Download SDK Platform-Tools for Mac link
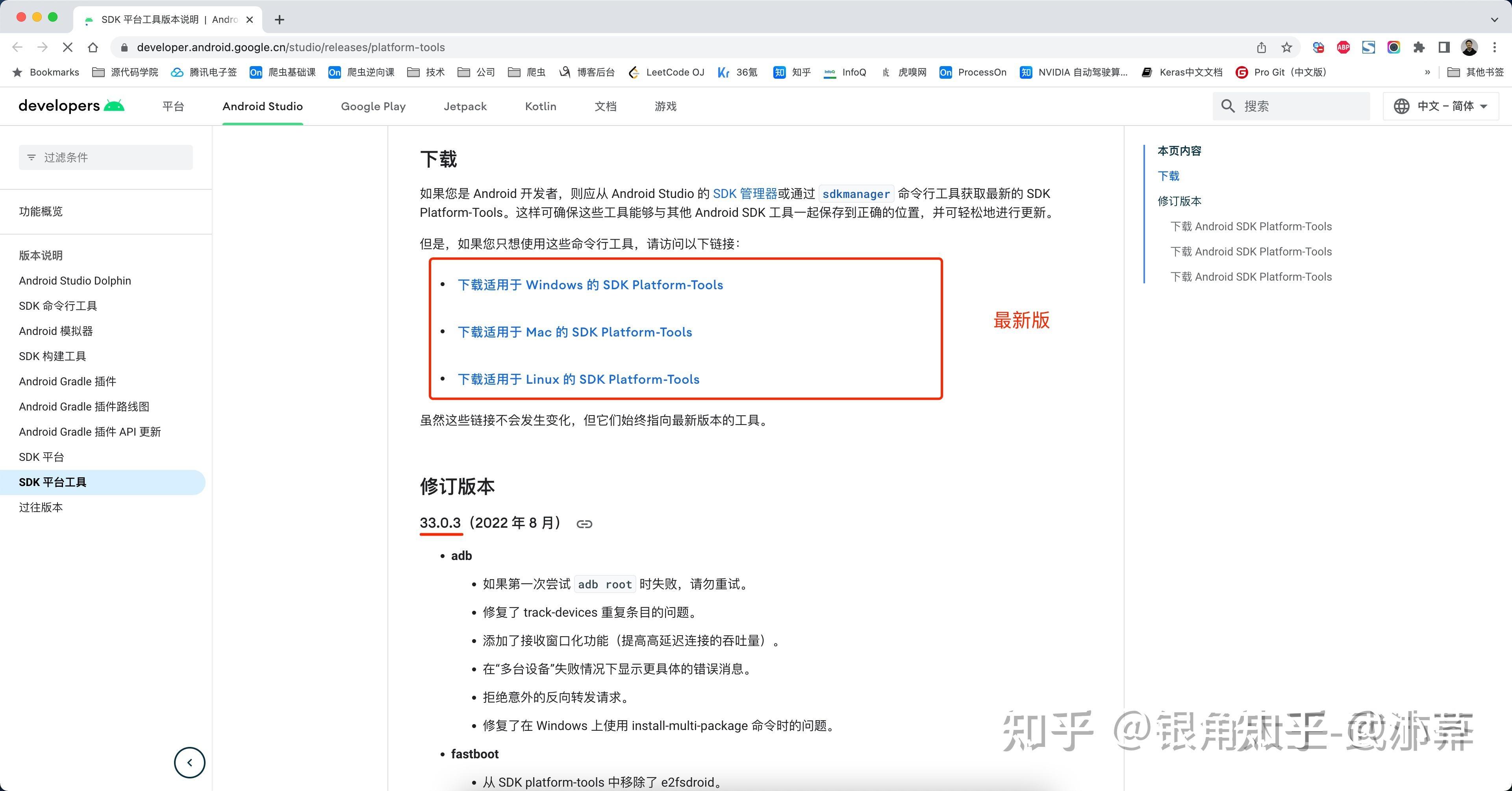Screen dimensions: 1512x791 (x=574, y=332)
